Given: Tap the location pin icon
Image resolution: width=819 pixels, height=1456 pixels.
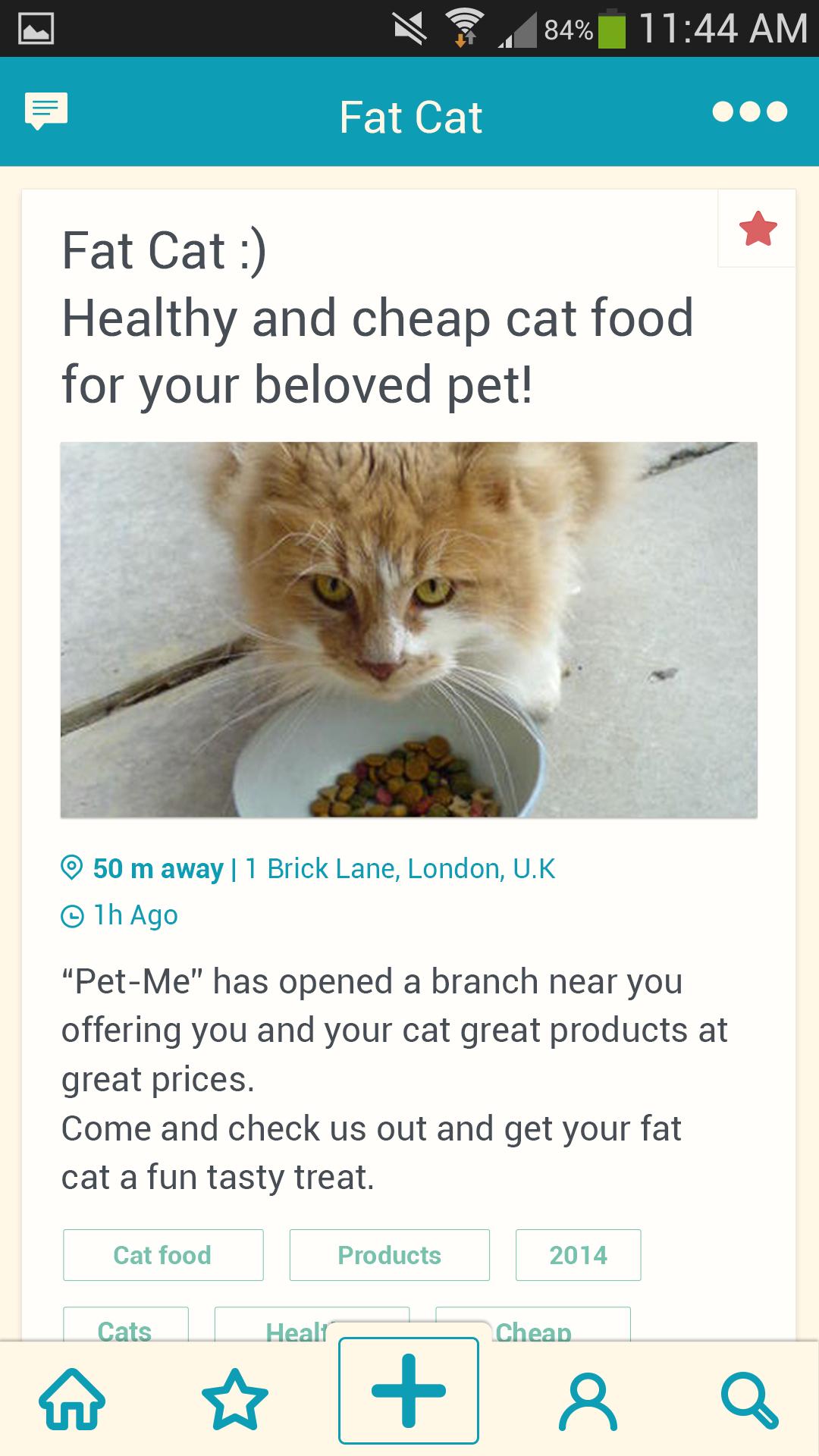Looking at the screenshot, I should 71,868.
